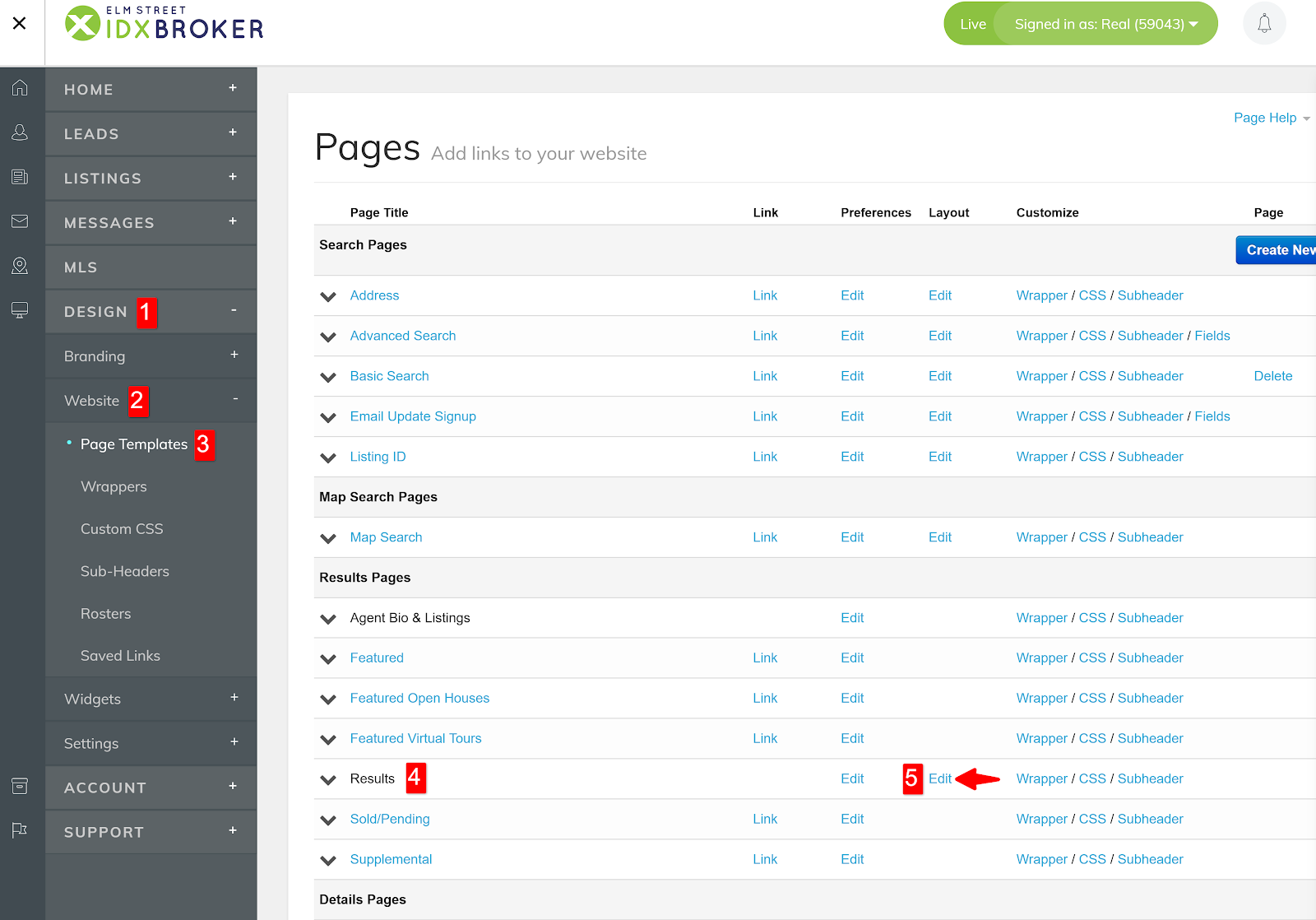Open the MLS menu item
Viewport: 1316px width, 920px height.
151,267
